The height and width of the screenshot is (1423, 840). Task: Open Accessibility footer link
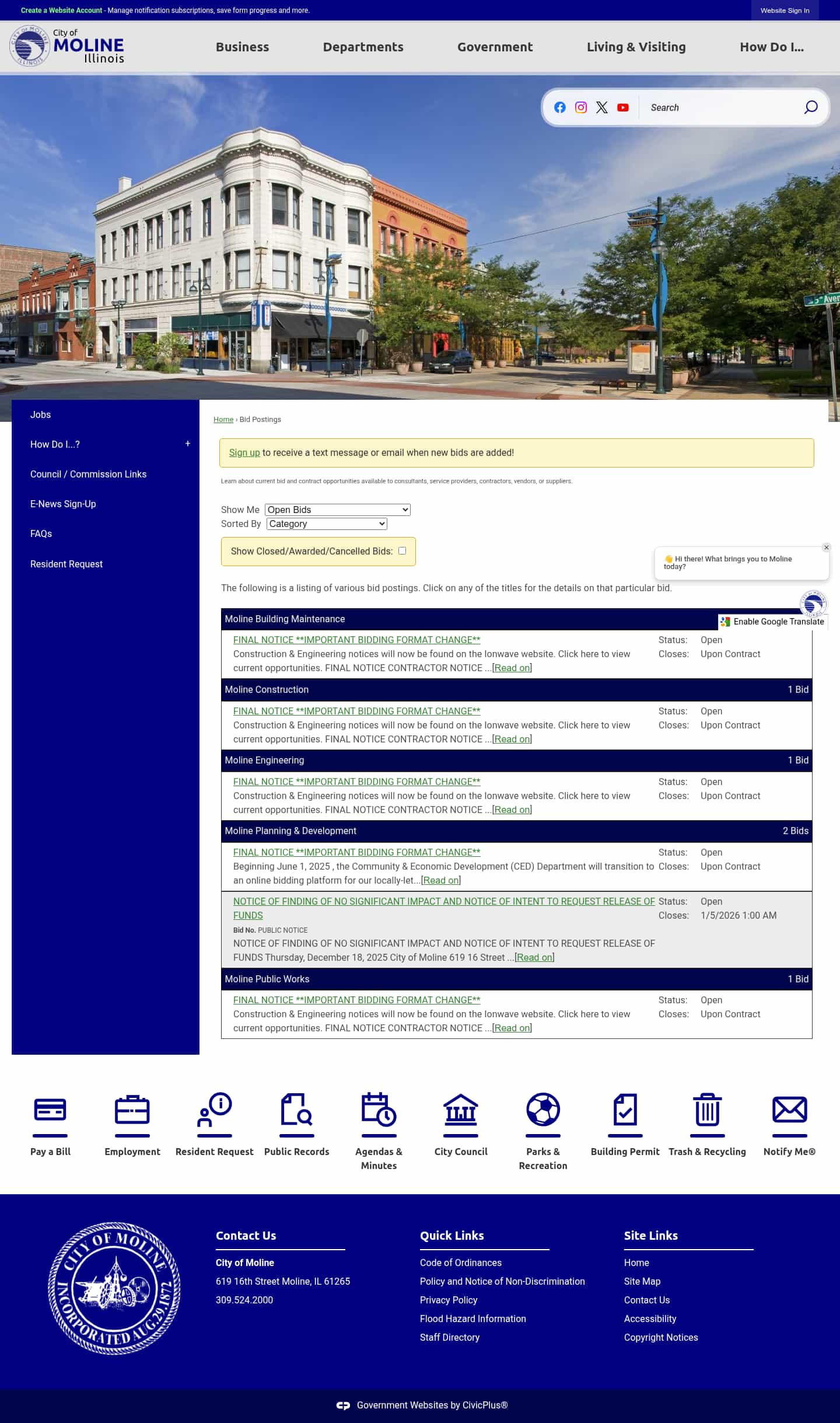pos(650,1319)
